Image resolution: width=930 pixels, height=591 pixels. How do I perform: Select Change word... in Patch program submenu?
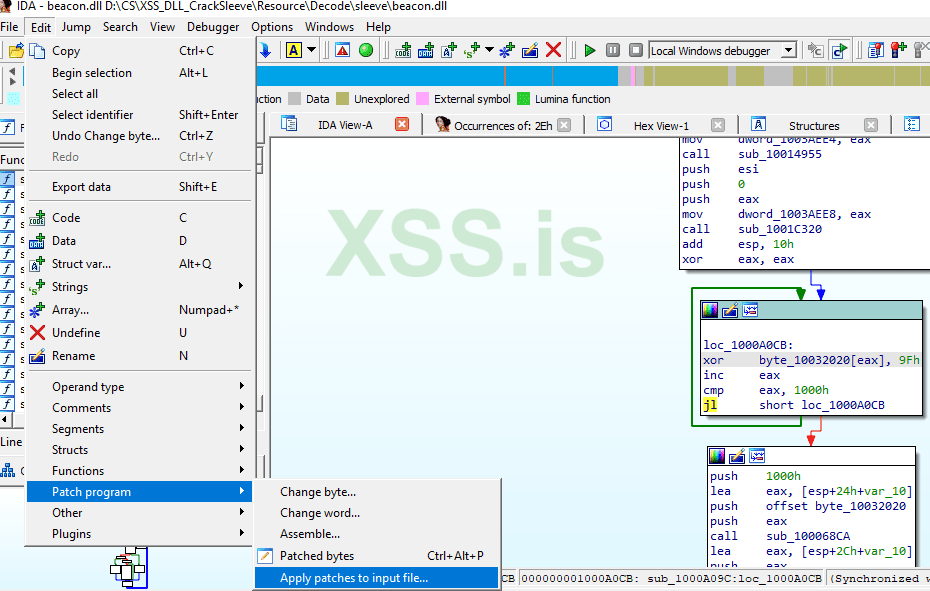377,513
